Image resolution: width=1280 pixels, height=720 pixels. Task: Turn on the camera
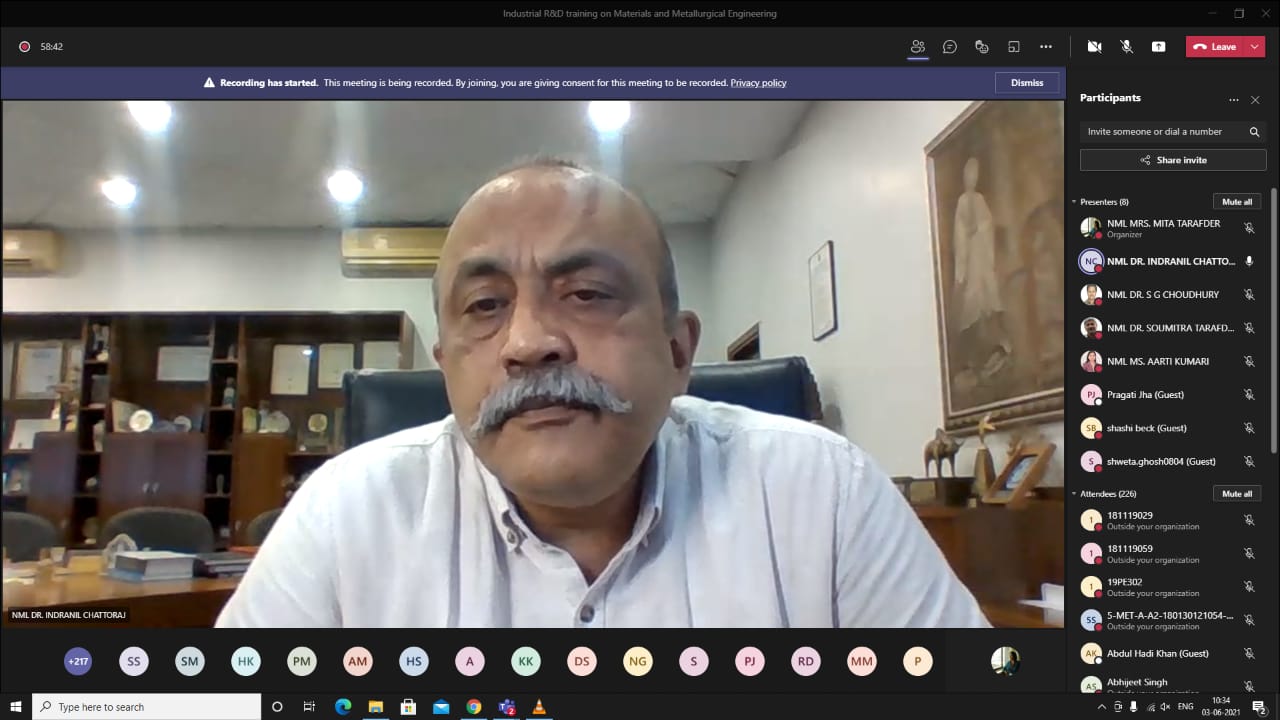1094,47
